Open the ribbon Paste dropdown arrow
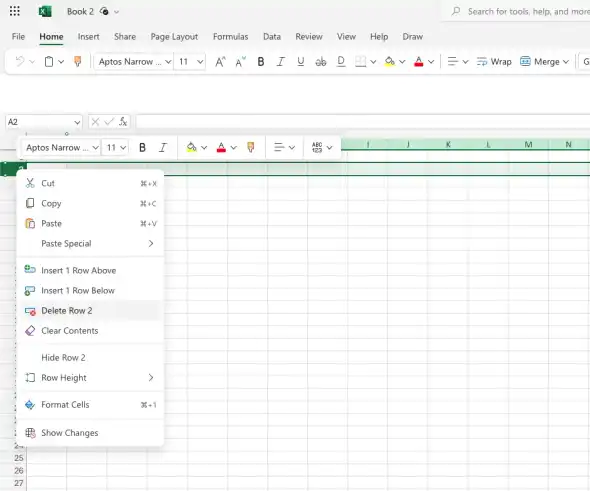 tap(61, 61)
